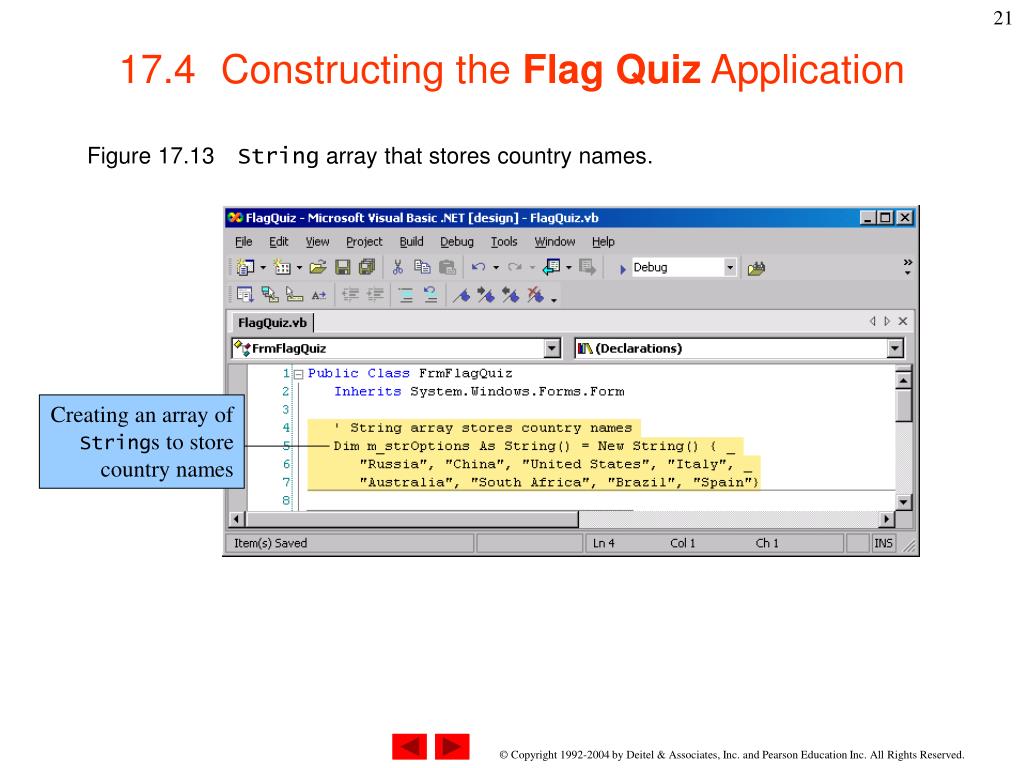This screenshot has height=768, width=1024.
Task: Open the Build menu
Action: 411,242
